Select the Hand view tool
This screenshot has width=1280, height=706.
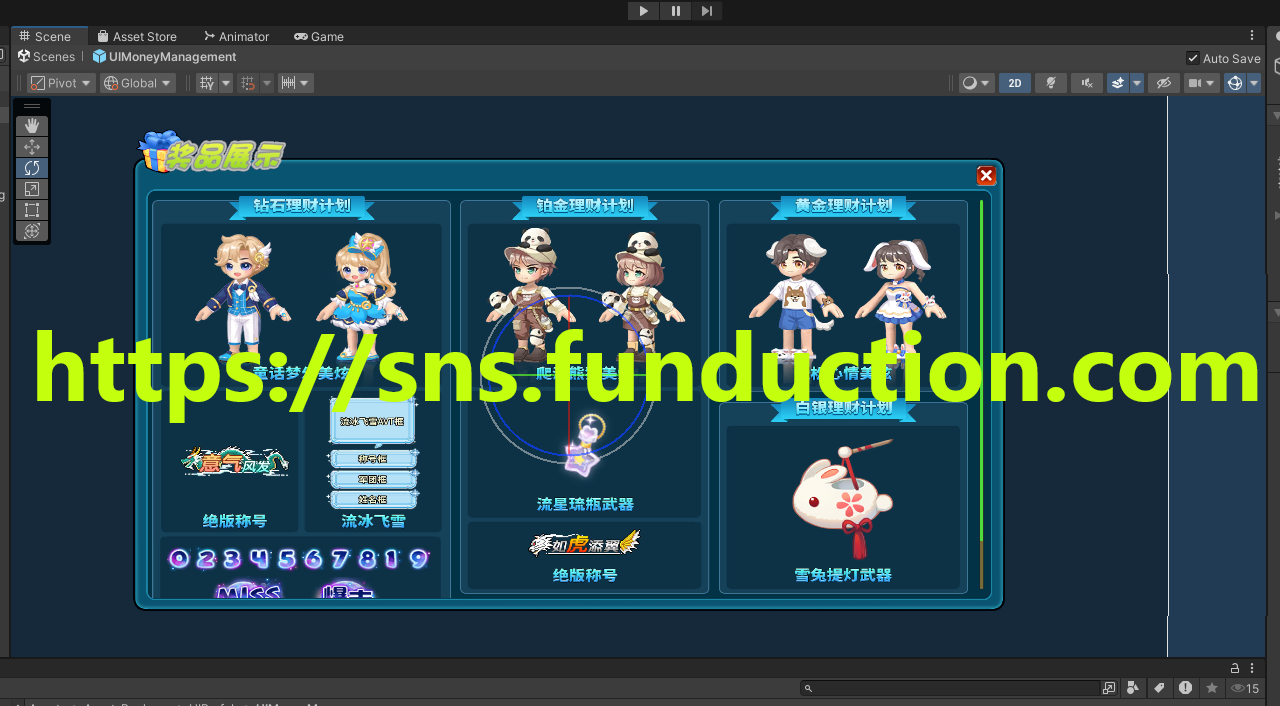[x=32, y=126]
